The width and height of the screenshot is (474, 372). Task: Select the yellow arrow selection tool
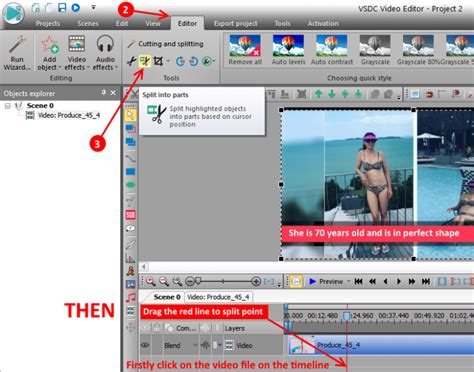pos(130,115)
